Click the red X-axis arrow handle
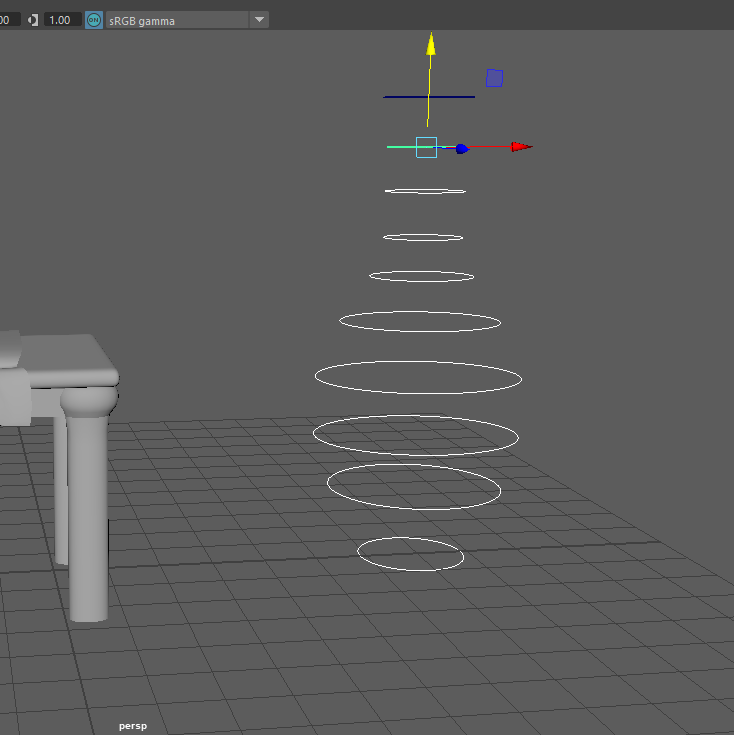 [521, 147]
